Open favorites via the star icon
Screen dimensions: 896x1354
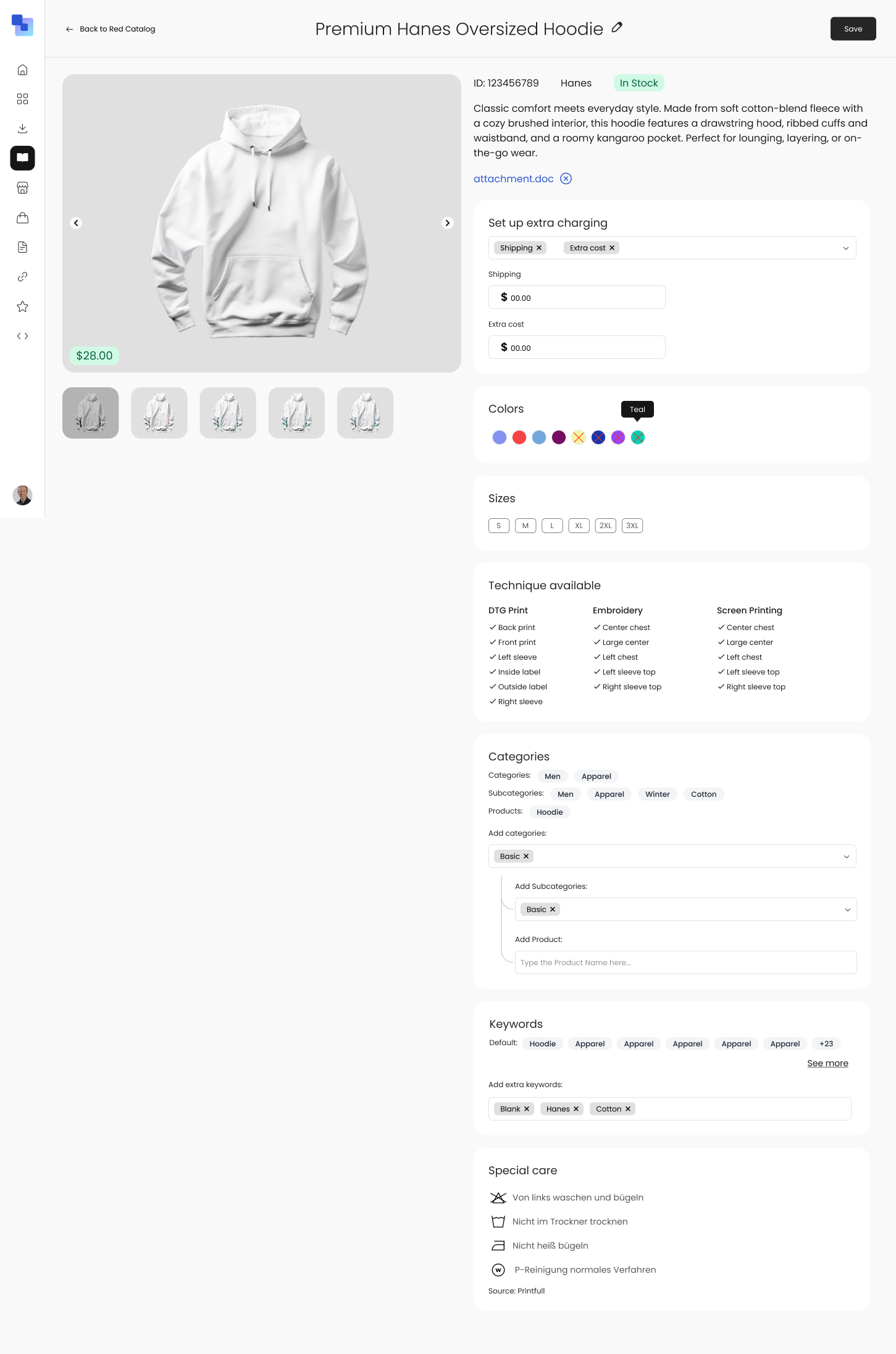tap(22, 306)
